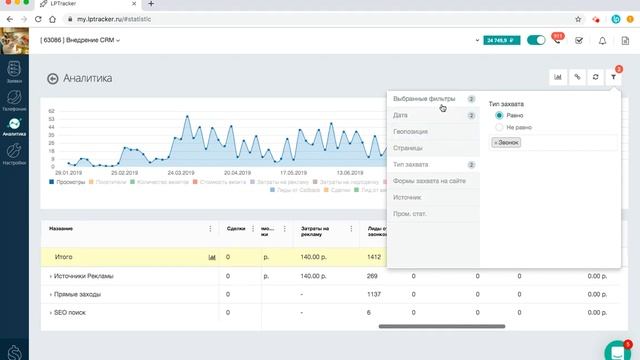
Task: Open the Пром. стат. filter section
Action: pos(433,213)
